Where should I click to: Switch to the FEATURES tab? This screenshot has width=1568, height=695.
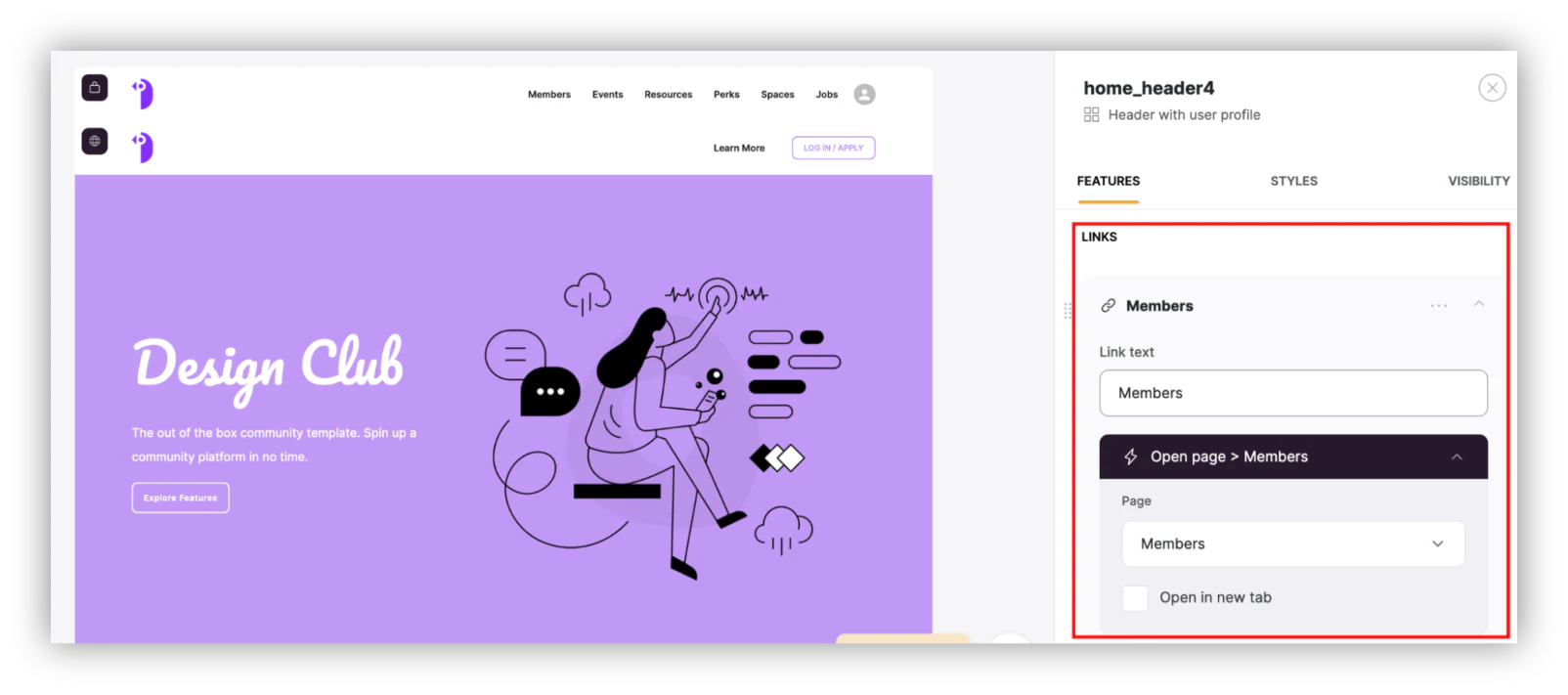pos(1109,182)
